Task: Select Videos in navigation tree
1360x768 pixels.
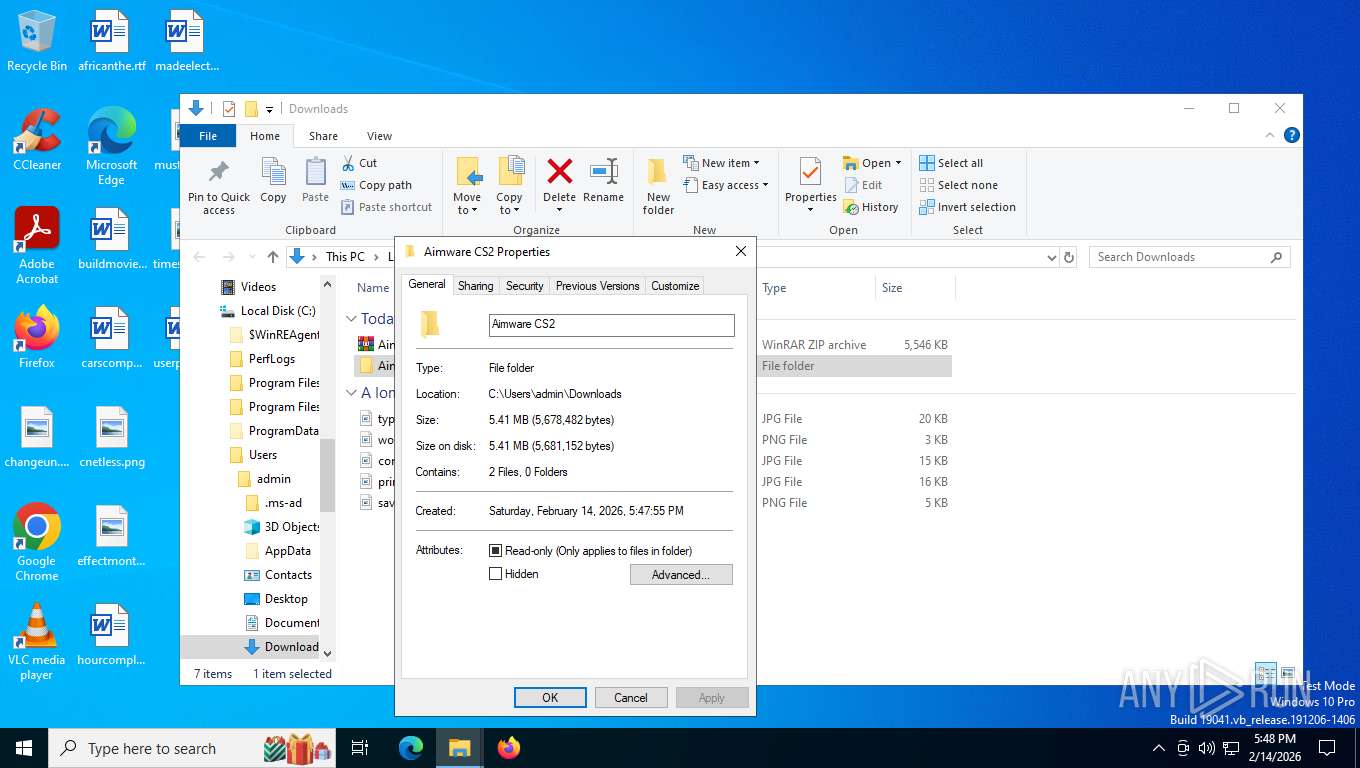Action: click(x=248, y=287)
